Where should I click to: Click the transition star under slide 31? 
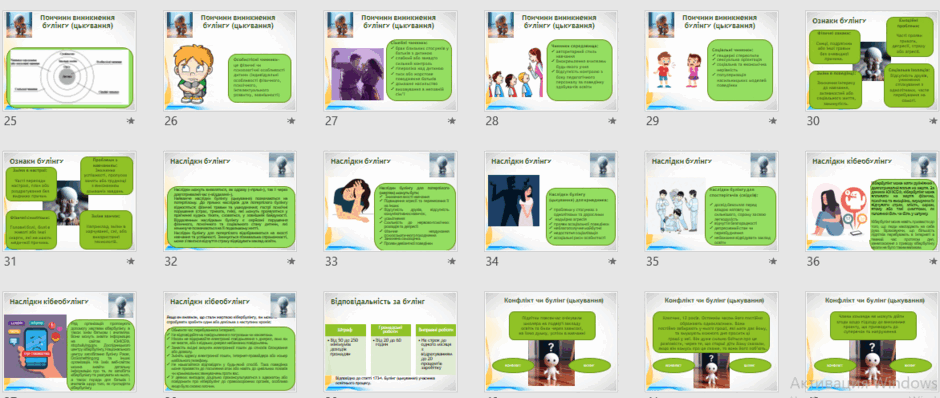coord(131,261)
